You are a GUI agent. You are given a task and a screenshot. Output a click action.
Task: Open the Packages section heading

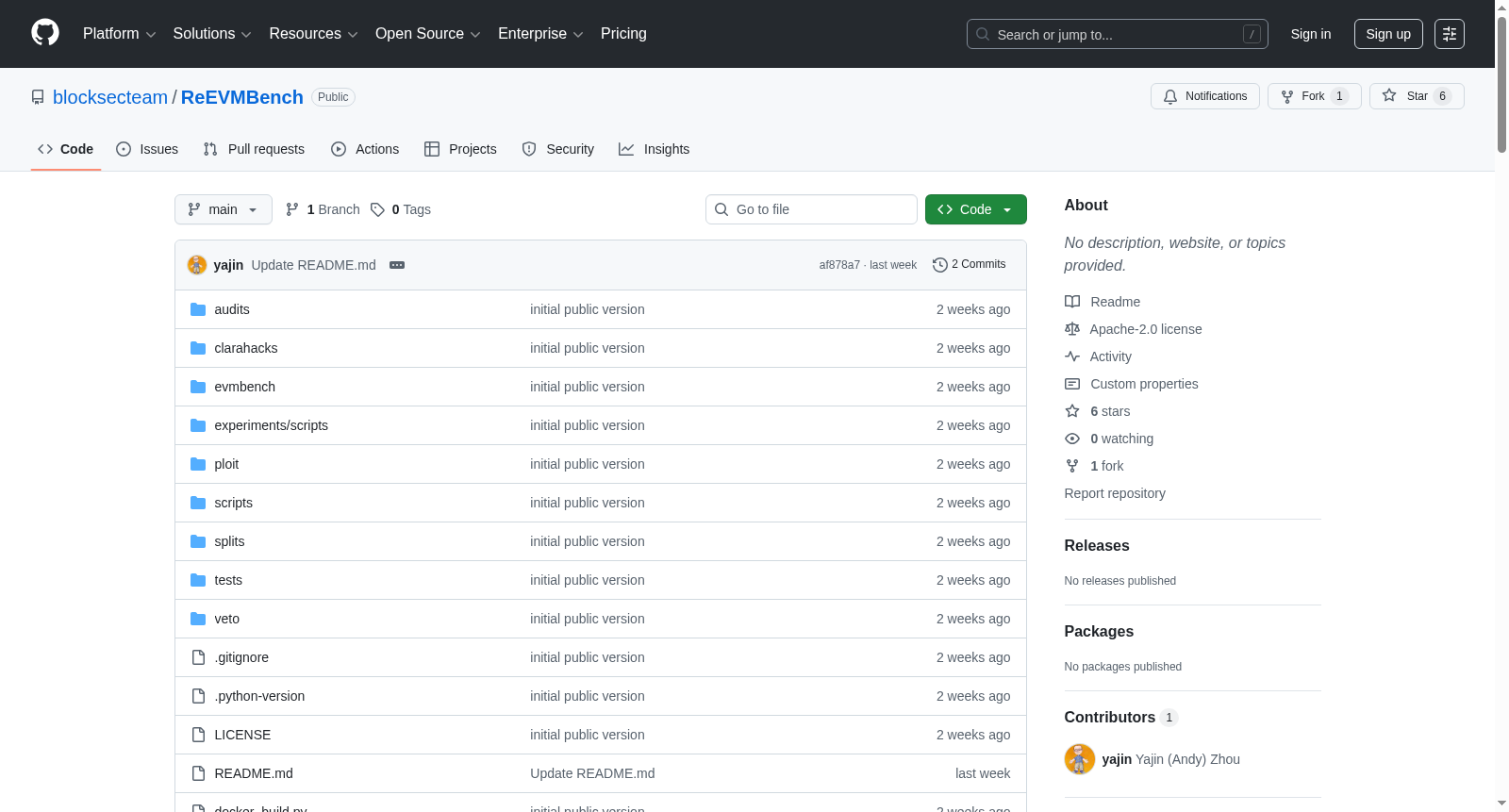coord(1099,631)
